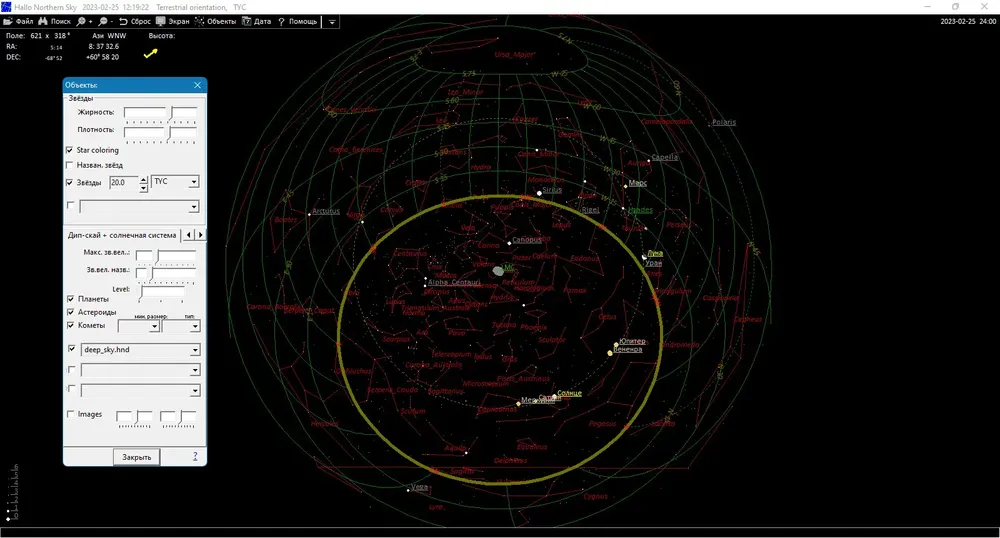
Task: Enable the Назван. звёзд checkbox
Action: point(70,165)
